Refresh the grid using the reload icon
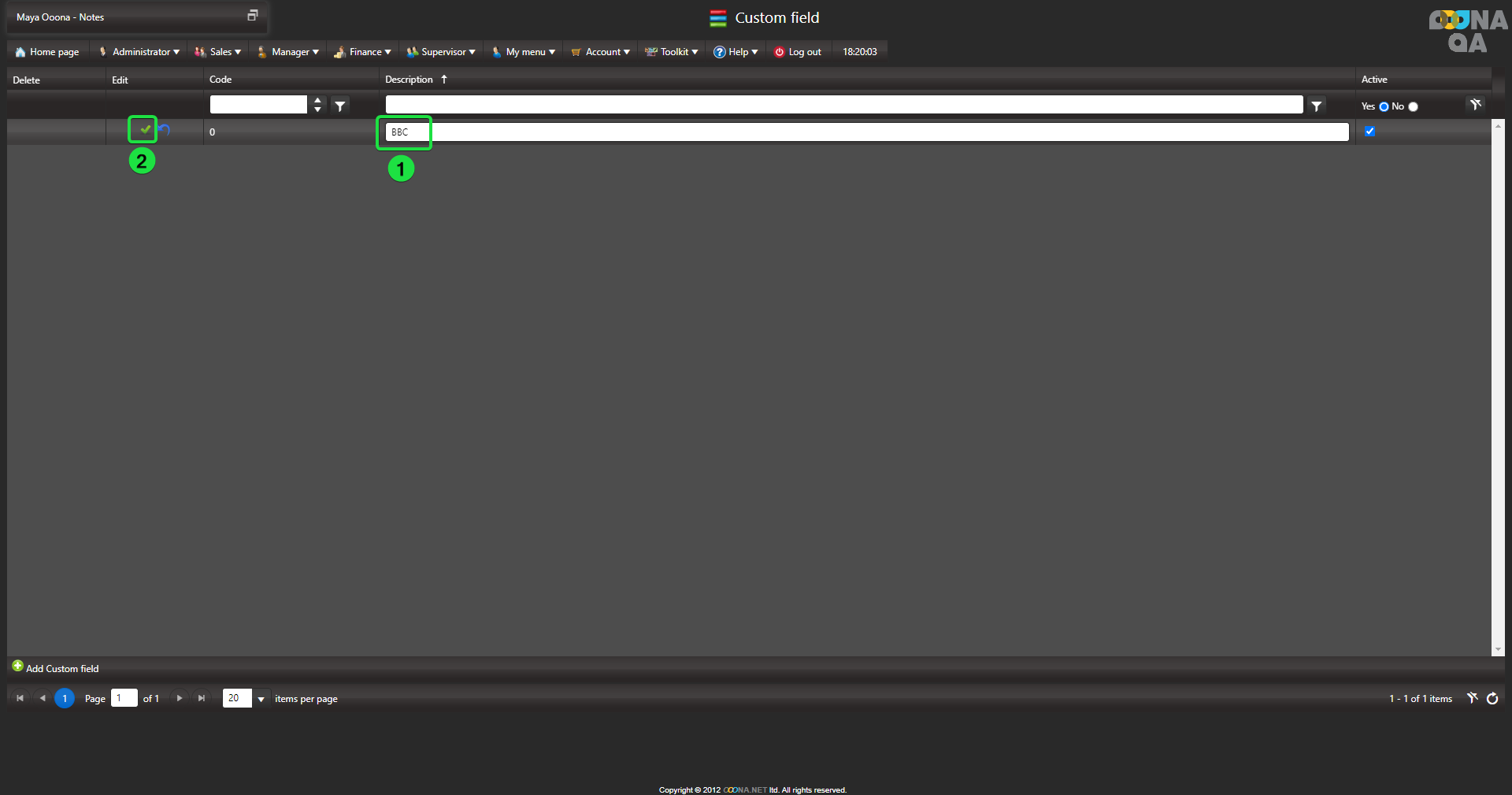Screen dimensions: 1512x795 (x=1492, y=699)
